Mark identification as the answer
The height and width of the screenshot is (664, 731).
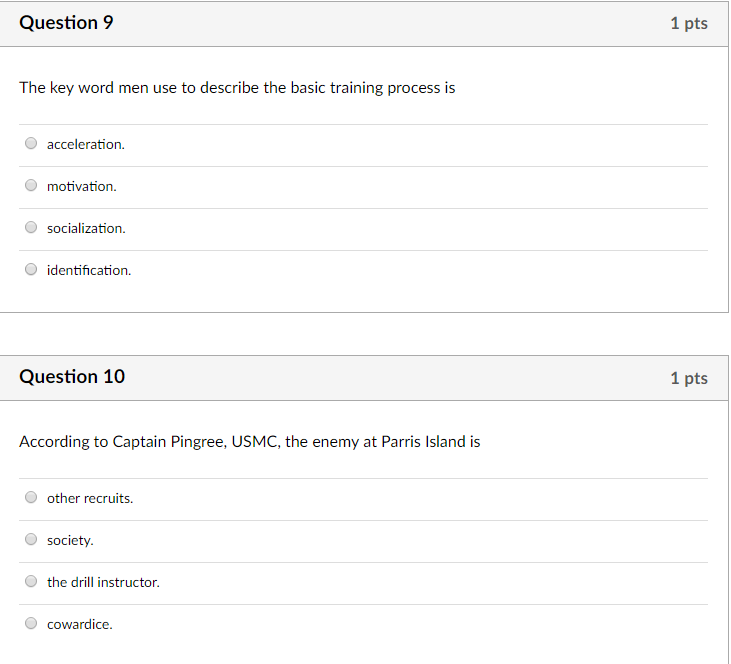(x=31, y=269)
